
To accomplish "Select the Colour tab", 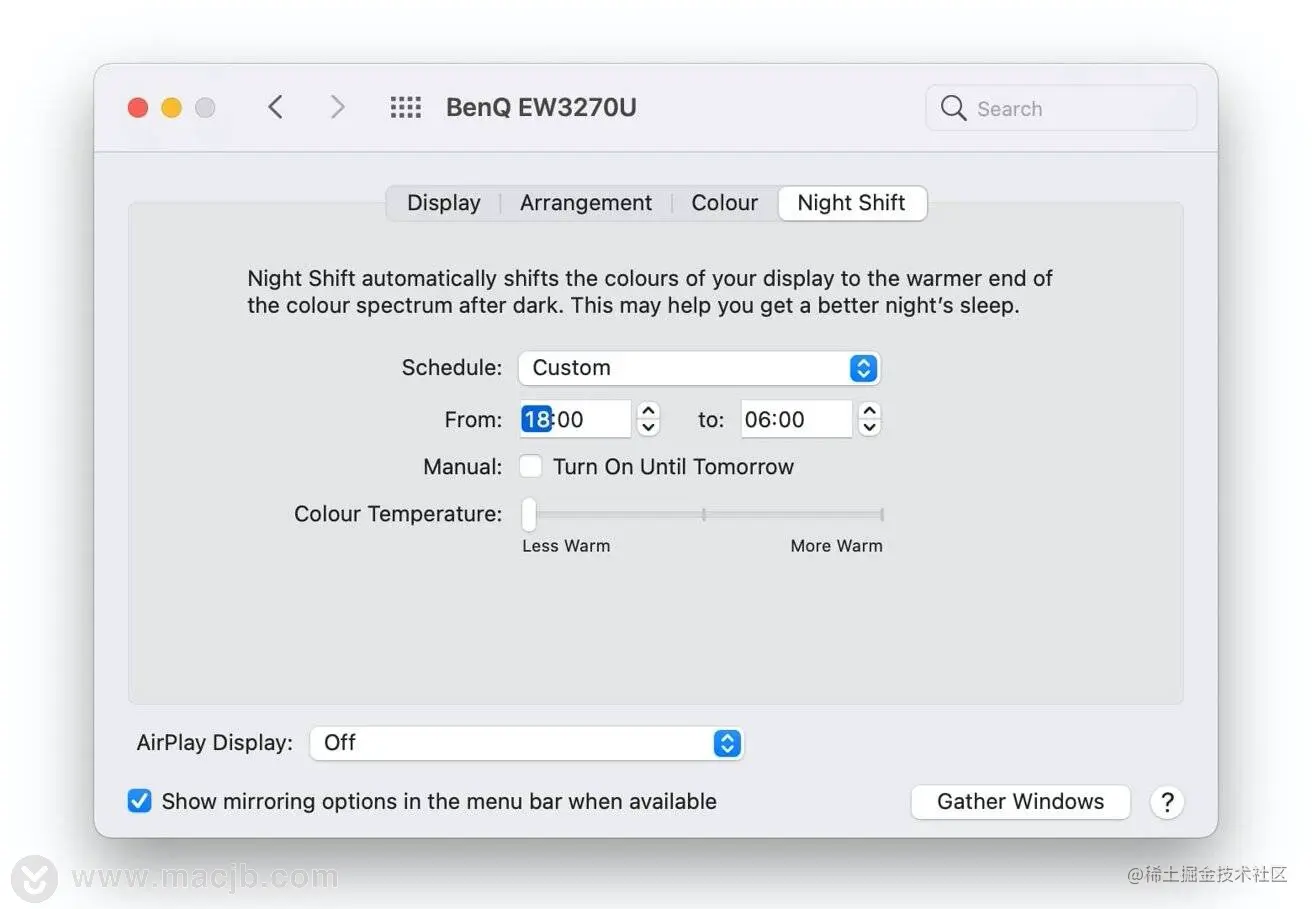I will [724, 203].
